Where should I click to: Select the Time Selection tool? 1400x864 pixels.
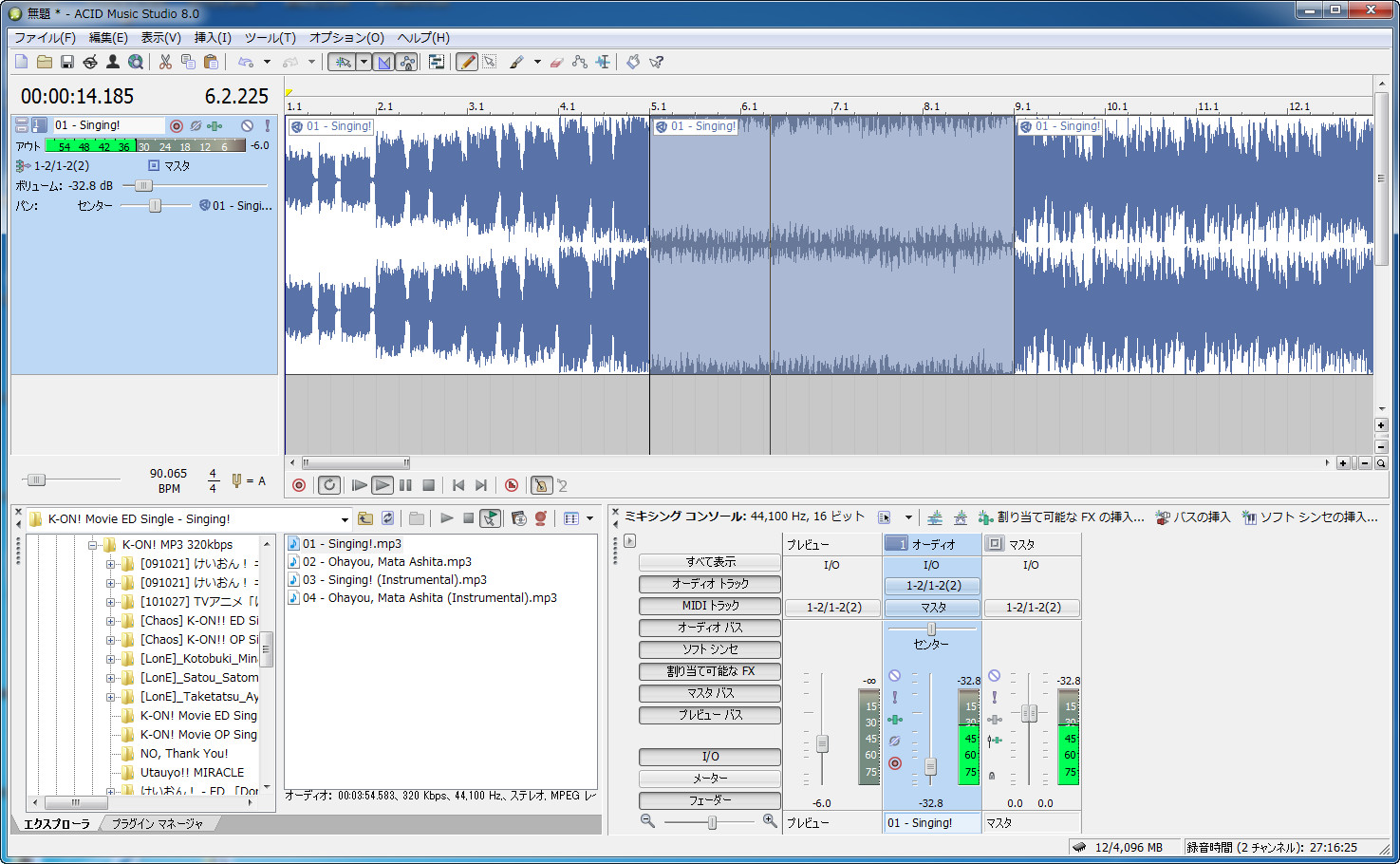[x=603, y=62]
